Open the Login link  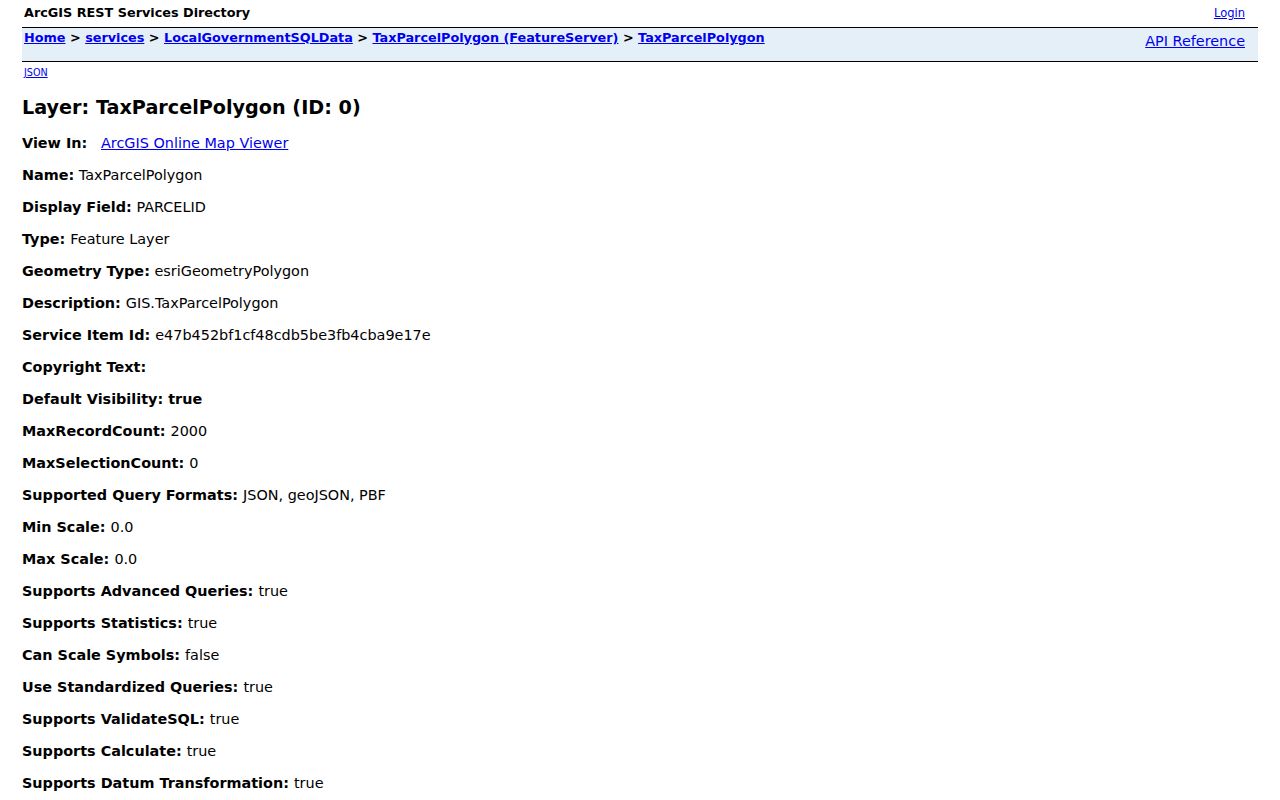click(x=1229, y=13)
